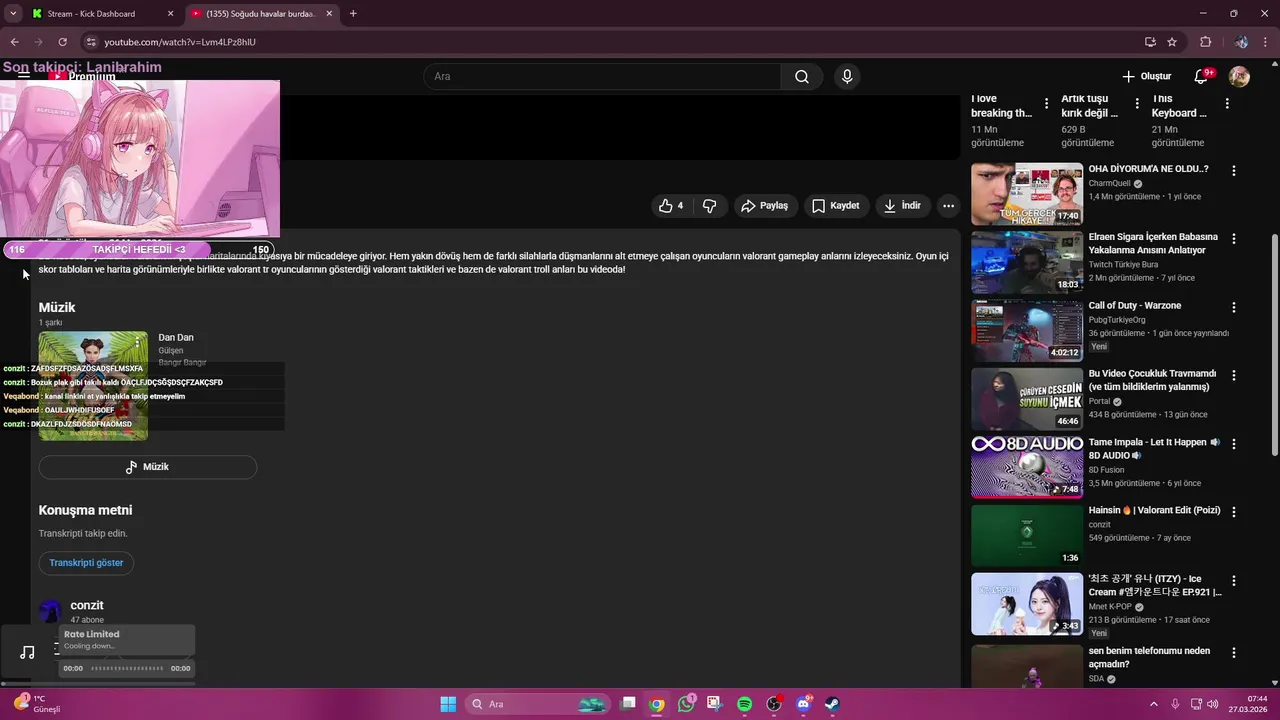
Task: Open Chrome three-dot menu
Action: [1266, 42]
